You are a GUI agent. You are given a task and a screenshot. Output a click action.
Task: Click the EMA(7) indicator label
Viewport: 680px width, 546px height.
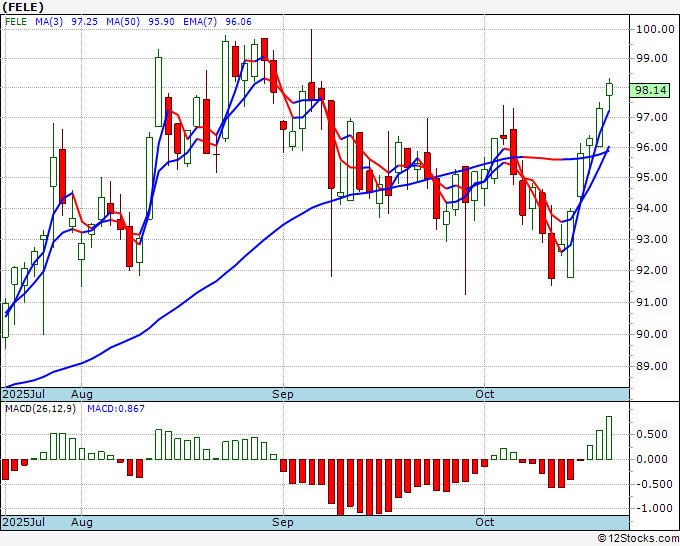pyautogui.click(x=200, y=22)
